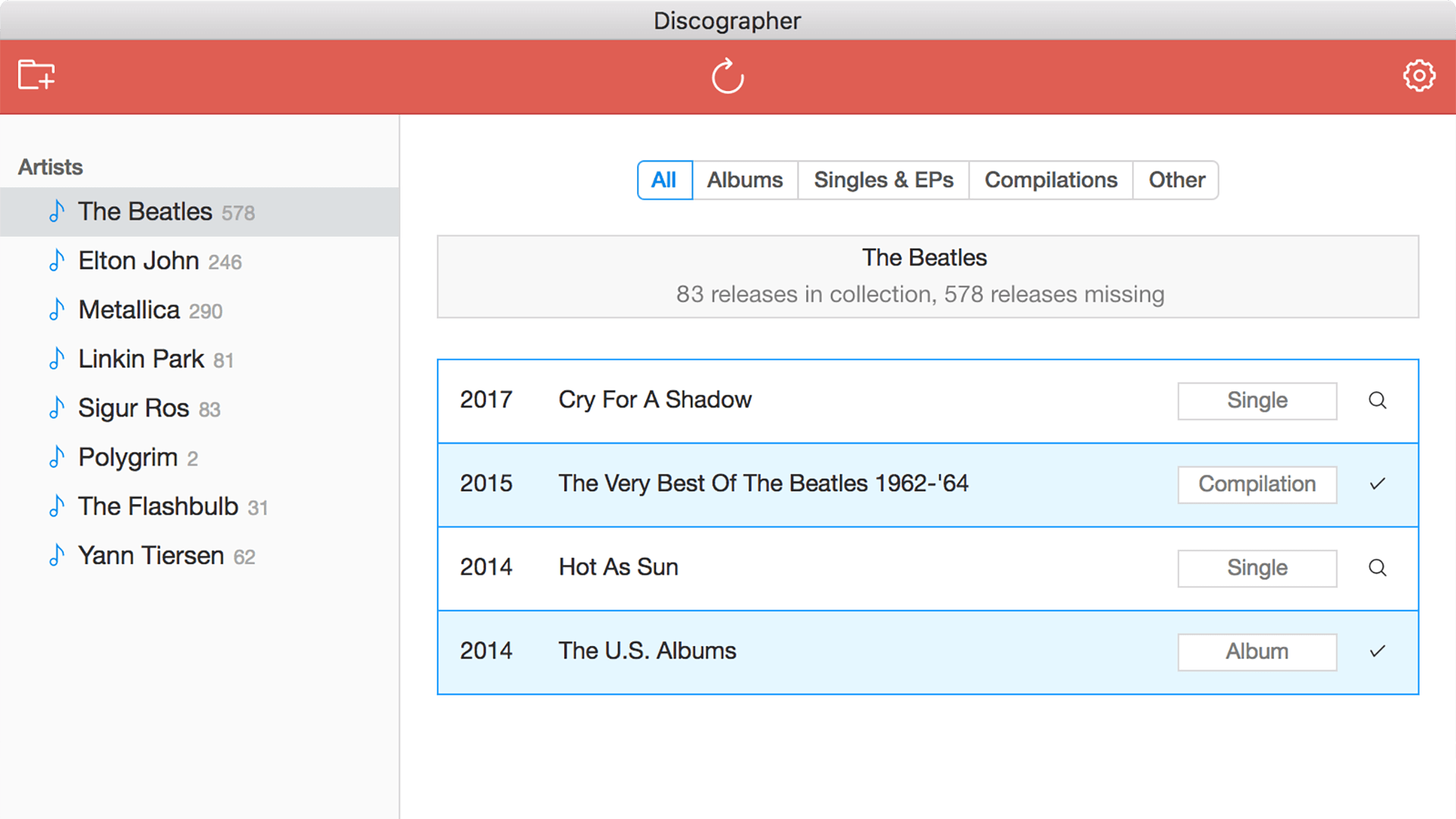Click search icon for Hot As Sun
The width and height of the screenshot is (1456, 819).
click(x=1377, y=568)
